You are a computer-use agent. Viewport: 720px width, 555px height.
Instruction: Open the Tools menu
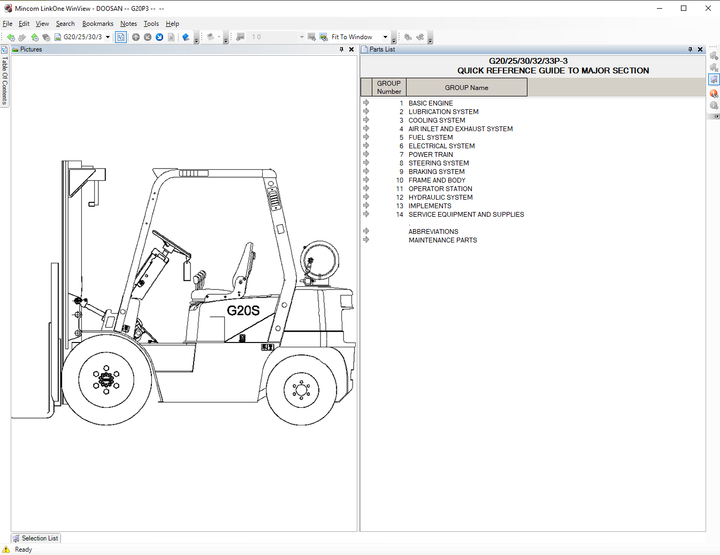(151, 23)
